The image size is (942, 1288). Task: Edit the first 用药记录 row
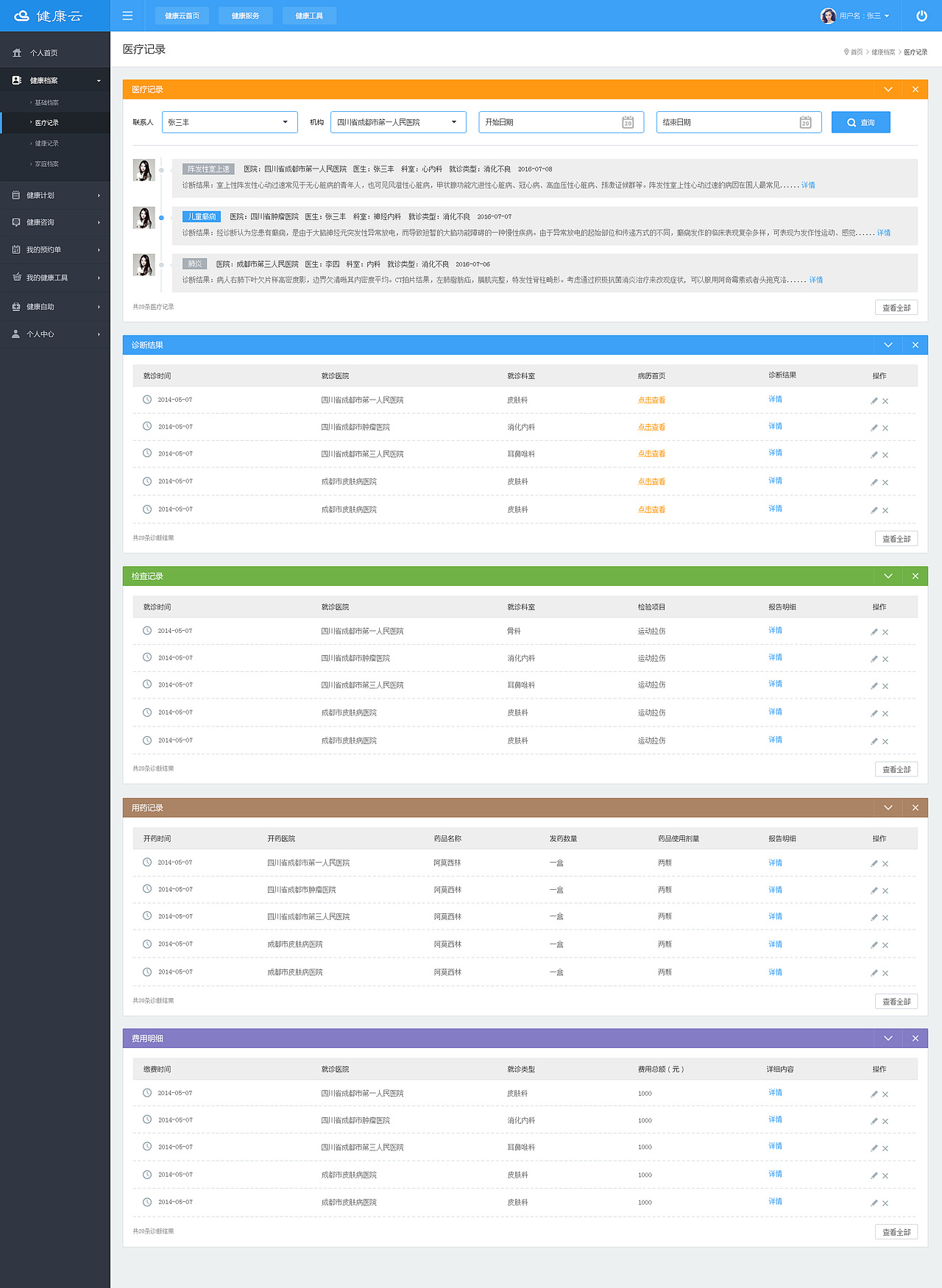(874, 863)
